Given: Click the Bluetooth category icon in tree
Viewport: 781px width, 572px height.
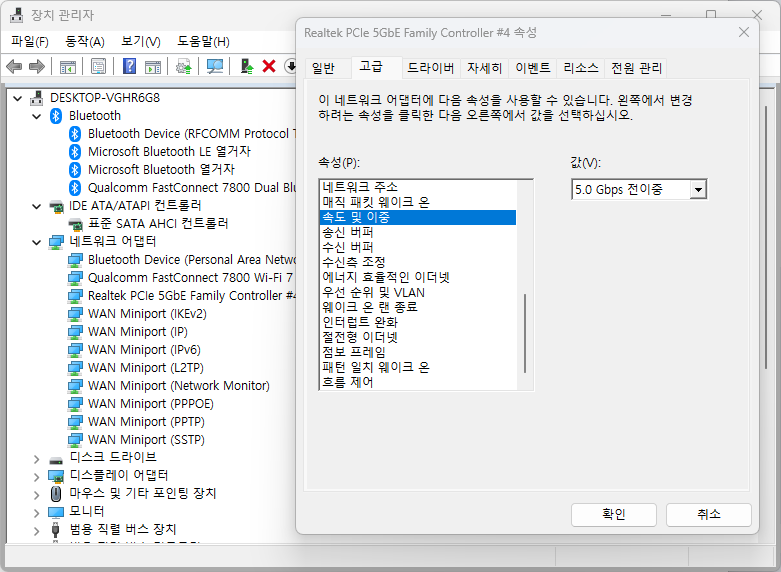Looking at the screenshot, I should point(56,116).
